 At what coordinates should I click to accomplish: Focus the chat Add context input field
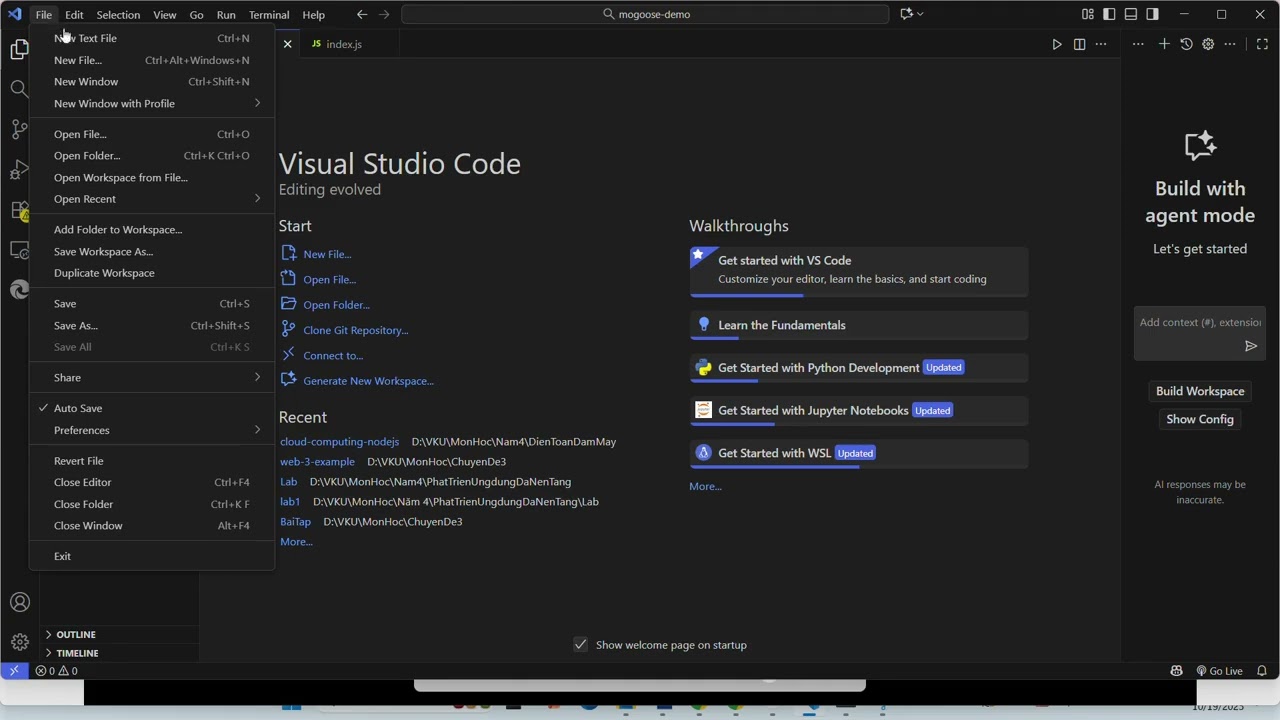coord(1200,322)
